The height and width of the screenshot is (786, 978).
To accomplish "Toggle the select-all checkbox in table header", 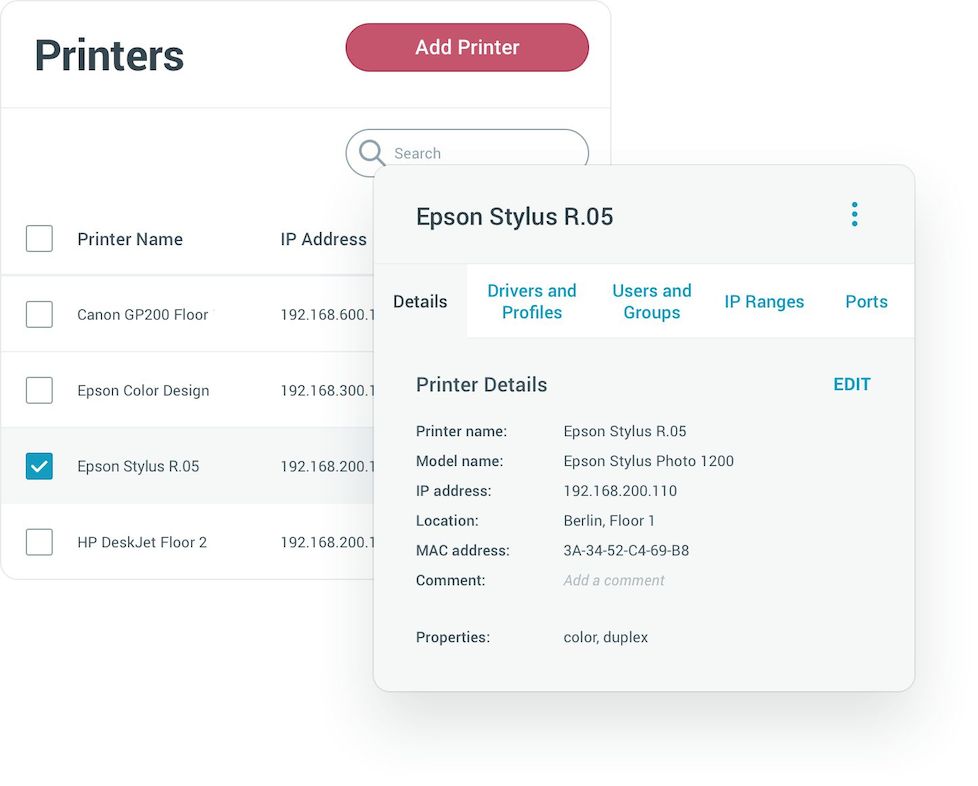I will 39,239.
